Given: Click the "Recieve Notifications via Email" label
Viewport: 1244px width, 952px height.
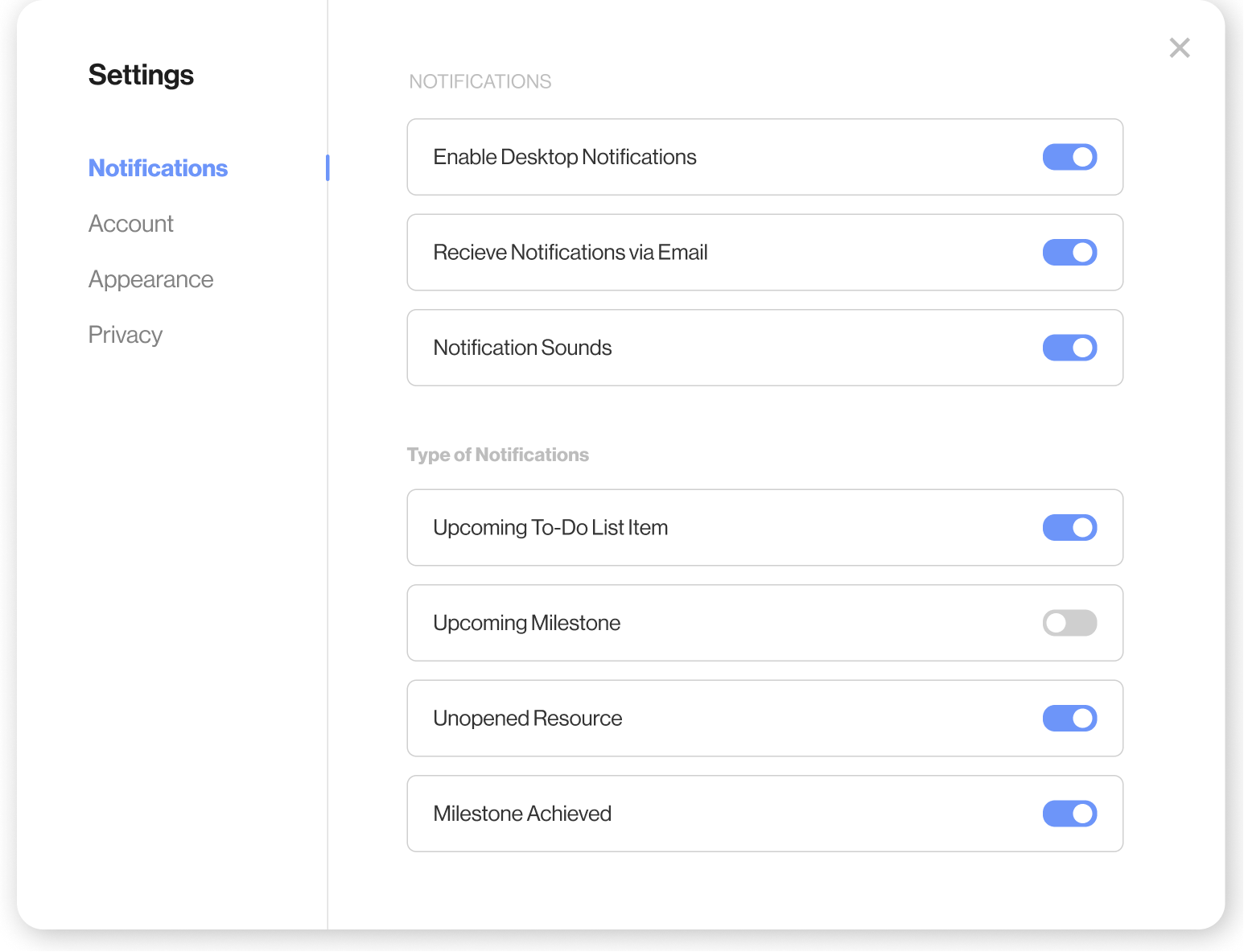Looking at the screenshot, I should click(x=570, y=253).
